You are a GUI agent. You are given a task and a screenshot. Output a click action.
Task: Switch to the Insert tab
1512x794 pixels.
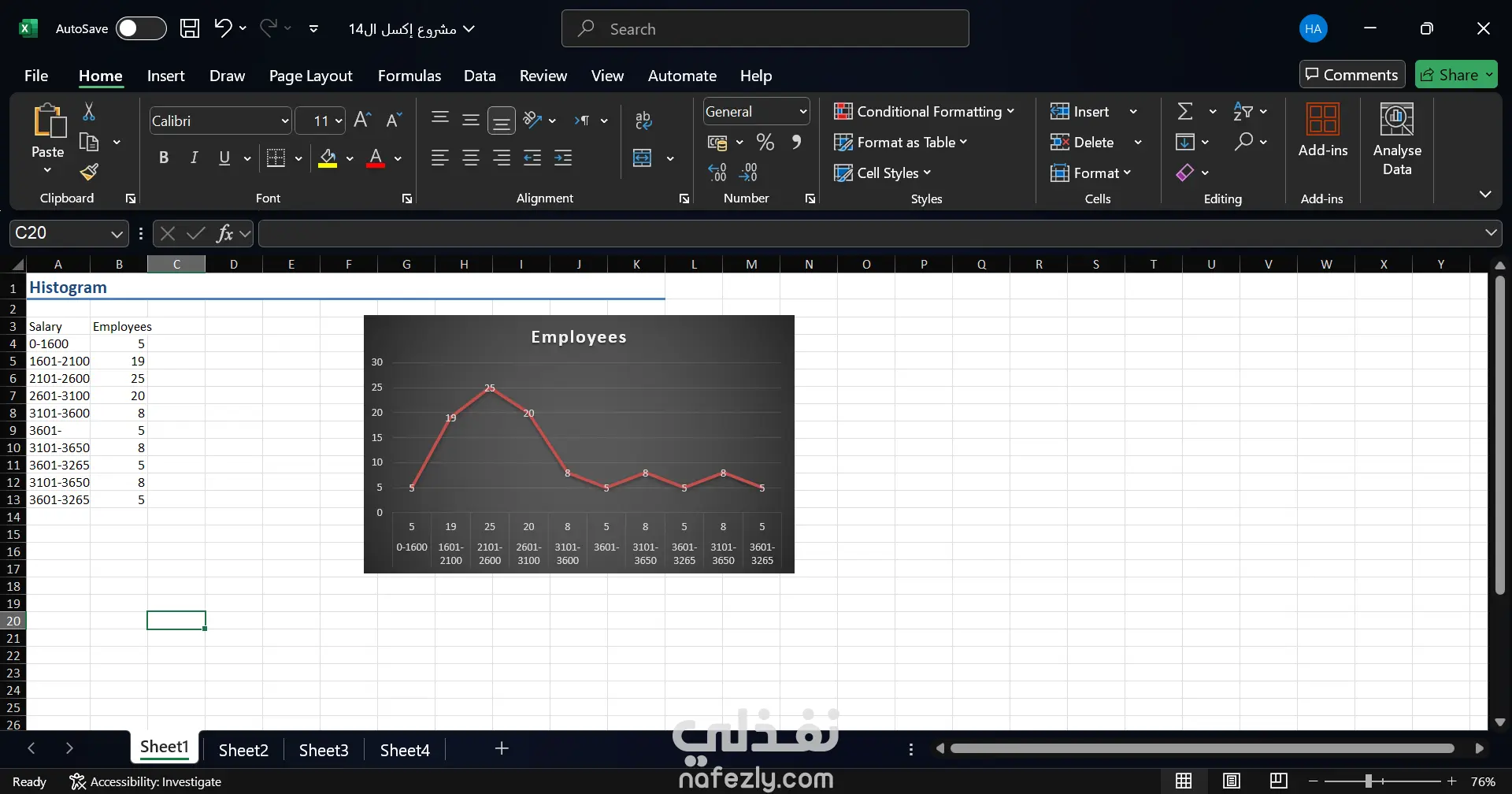click(165, 76)
